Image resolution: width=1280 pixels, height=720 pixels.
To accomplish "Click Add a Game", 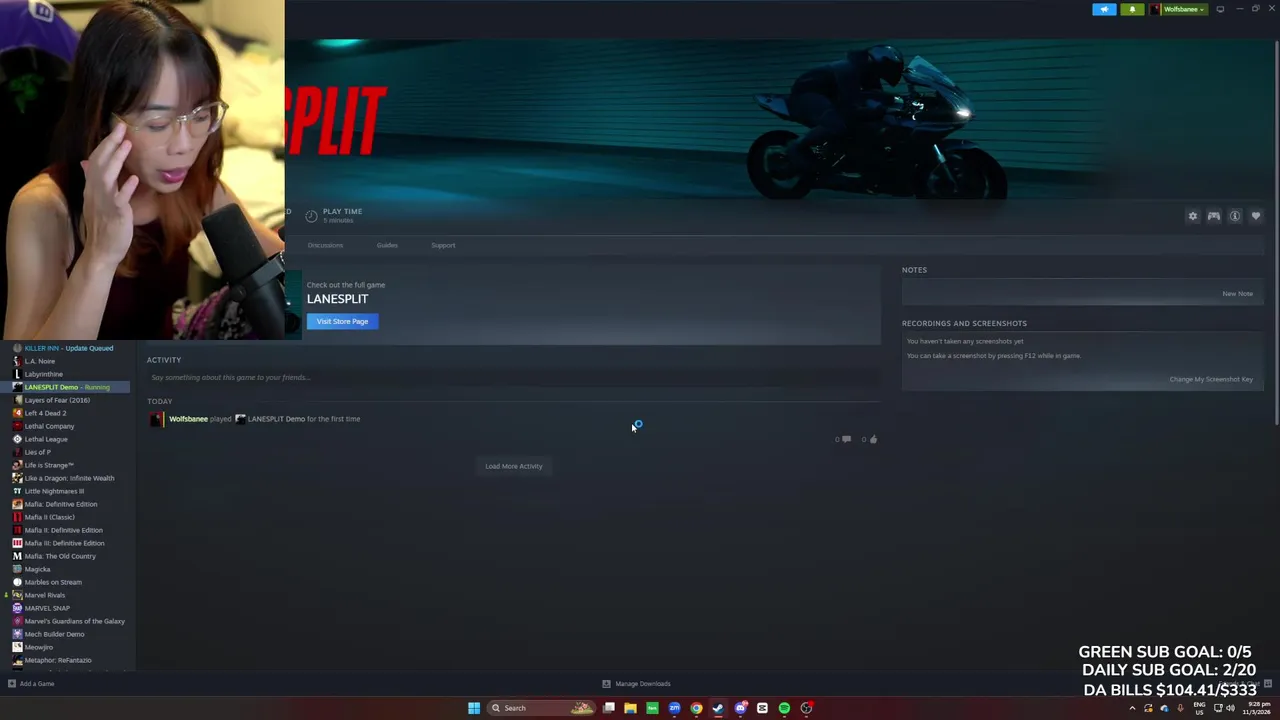I will click(x=31, y=684).
